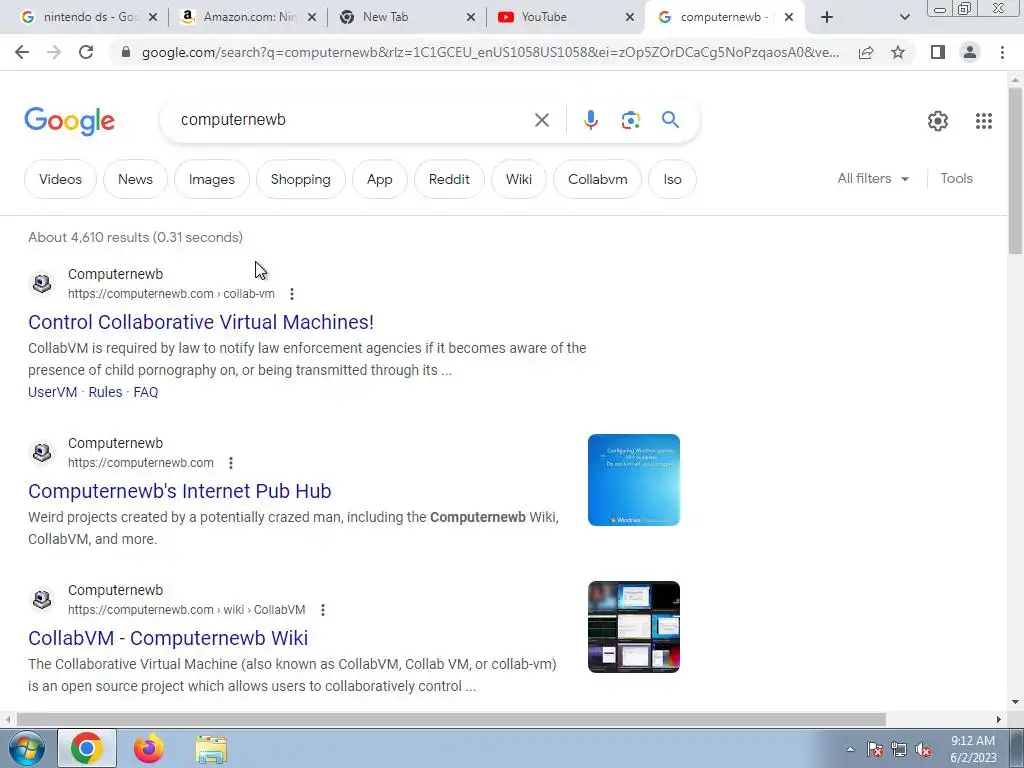
Task: Open the taskbar clock and date
Action: (973, 749)
